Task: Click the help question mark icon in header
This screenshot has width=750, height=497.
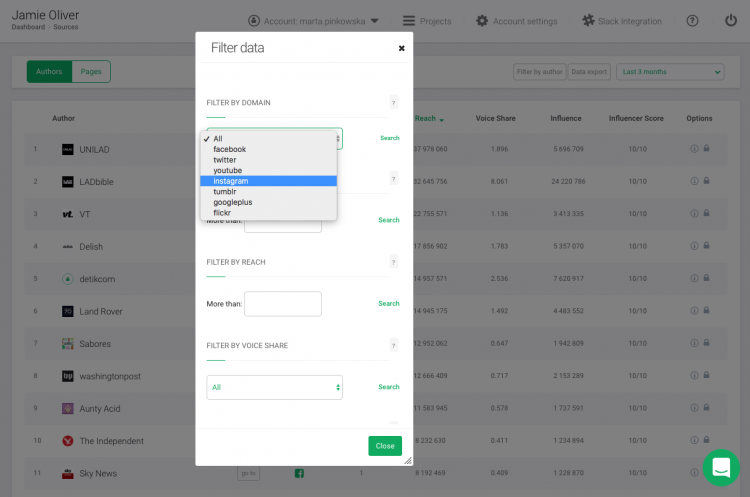Action: 692,21
